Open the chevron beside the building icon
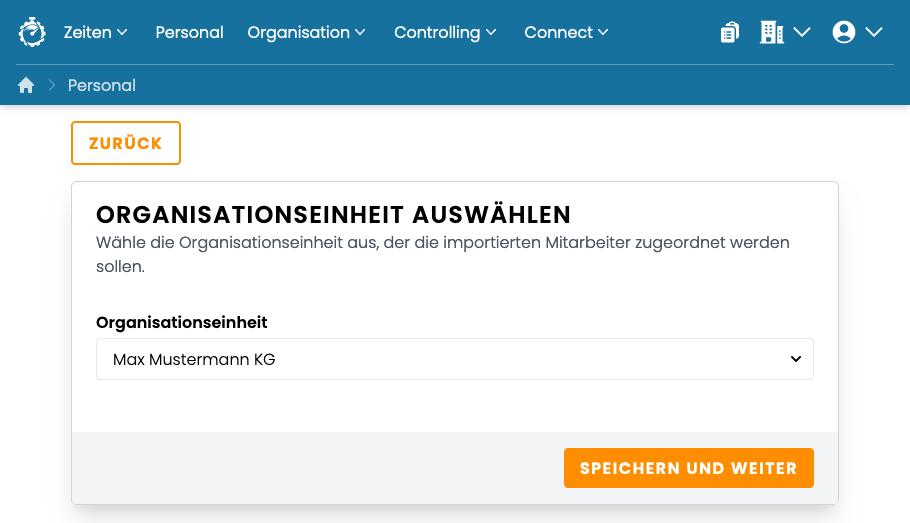Image resolution: width=910 pixels, height=523 pixels. click(x=802, y=33)
